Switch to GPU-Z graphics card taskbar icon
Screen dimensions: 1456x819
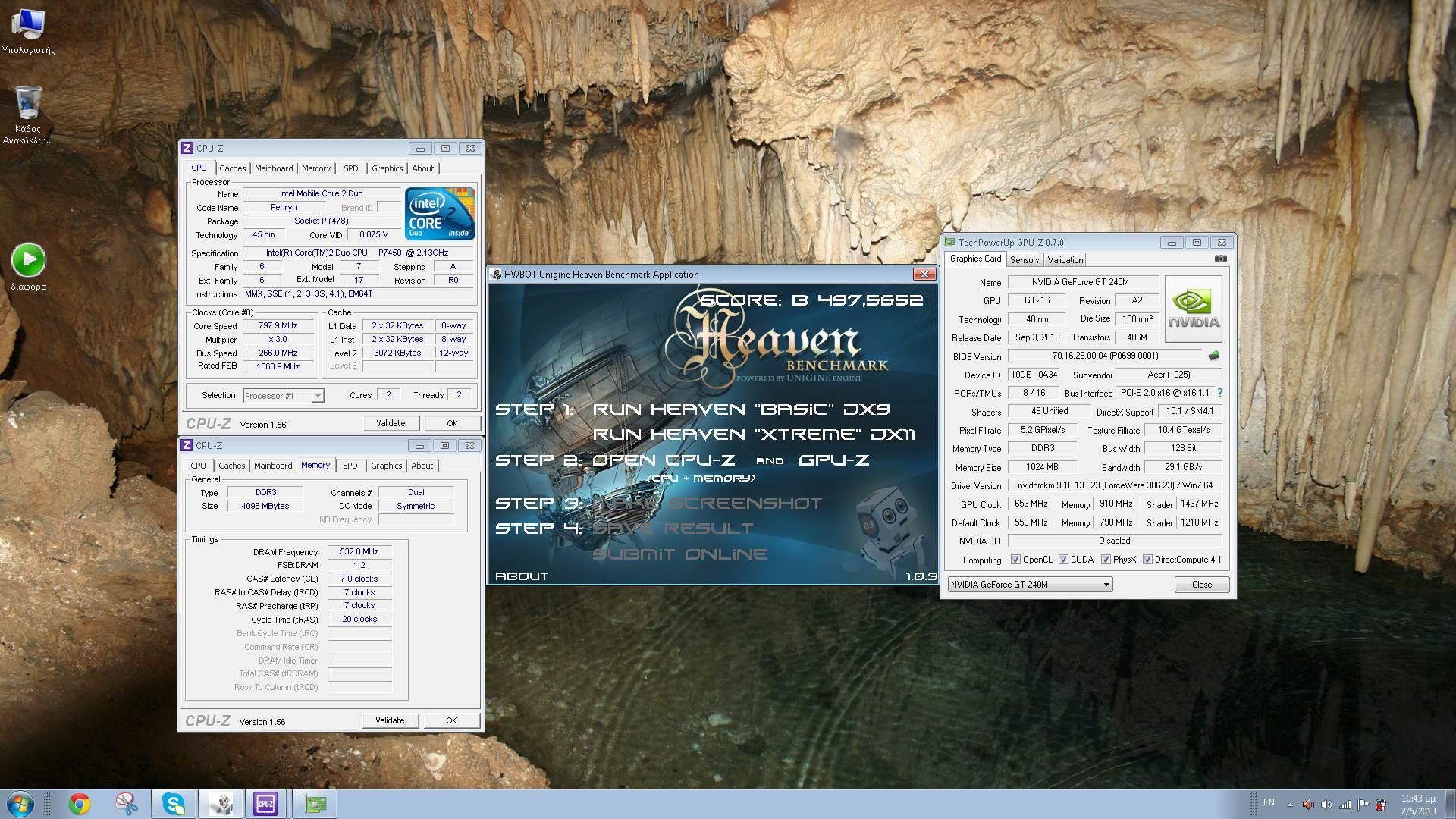(315, 804)
